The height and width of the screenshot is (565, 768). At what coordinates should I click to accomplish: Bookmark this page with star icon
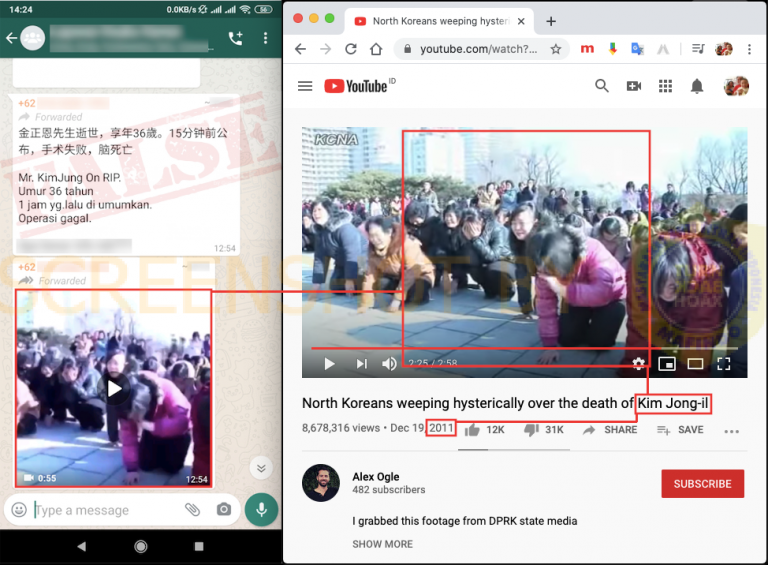pyautogui.click(x=555, y=49)
